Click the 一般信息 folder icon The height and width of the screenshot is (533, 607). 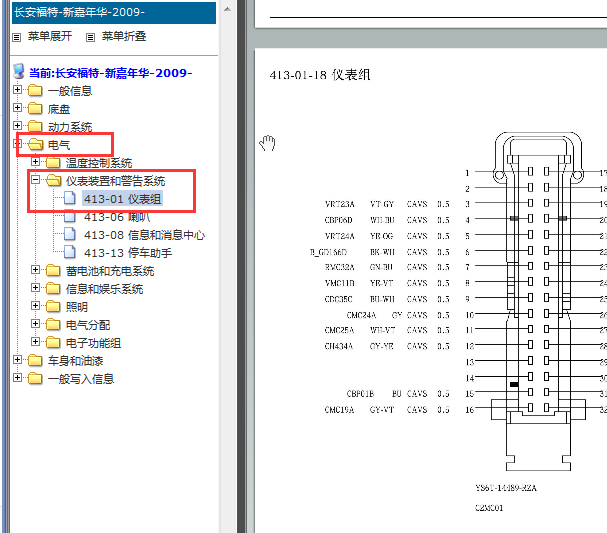(x=35, y=91)
